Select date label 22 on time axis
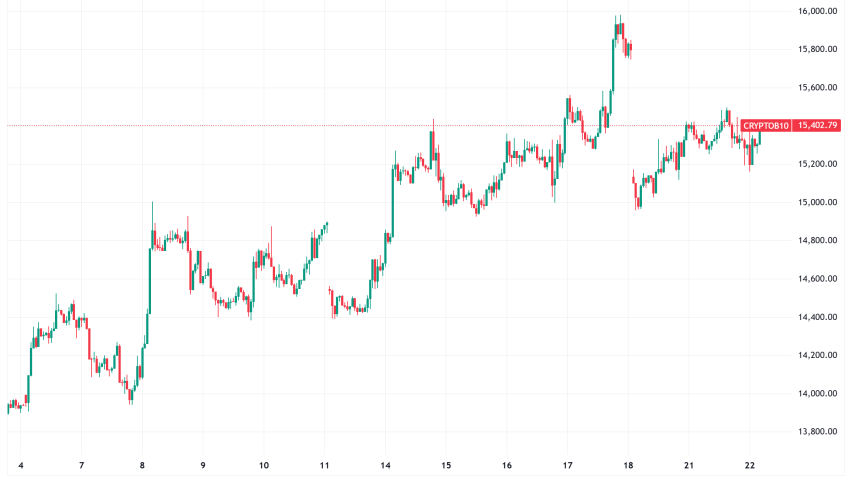 point(749,466)
